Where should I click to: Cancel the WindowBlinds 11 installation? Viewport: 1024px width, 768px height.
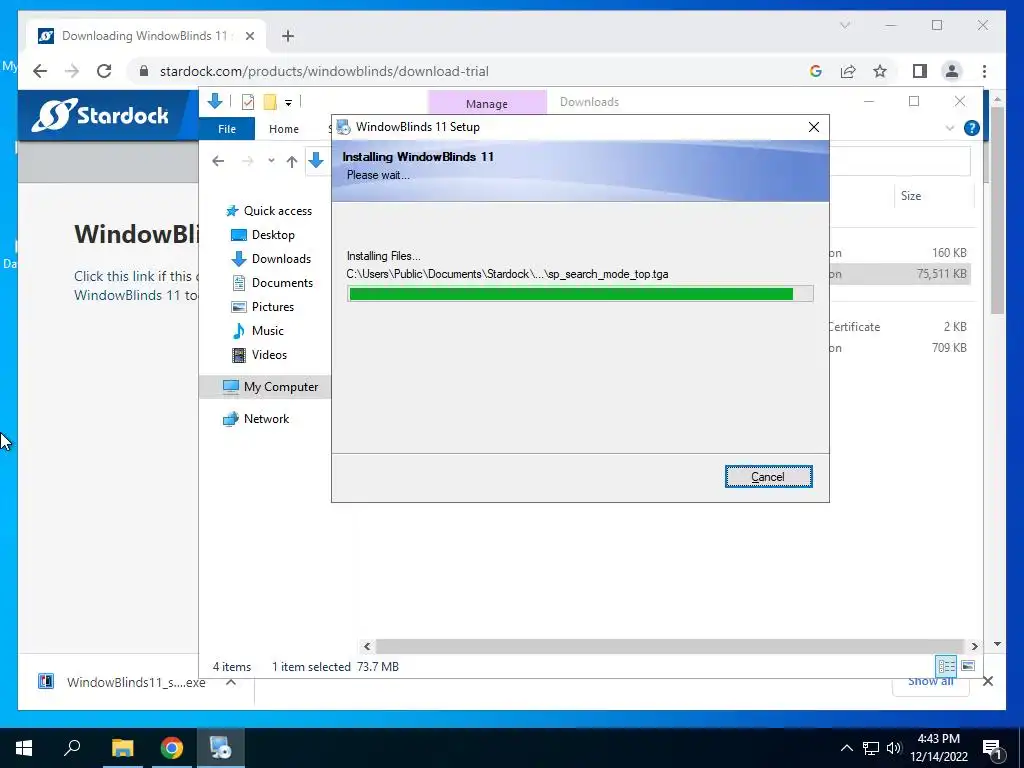(x=768, y=477)
